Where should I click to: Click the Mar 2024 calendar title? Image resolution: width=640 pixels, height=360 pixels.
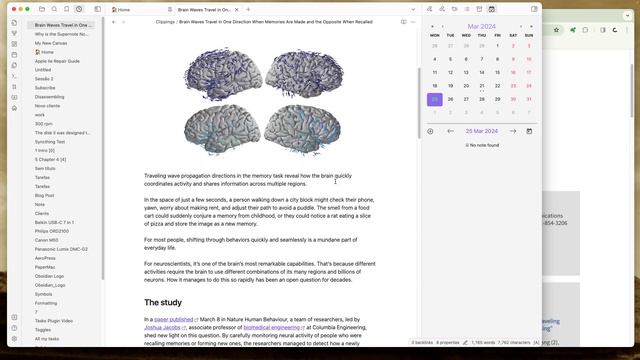[482, 27]
